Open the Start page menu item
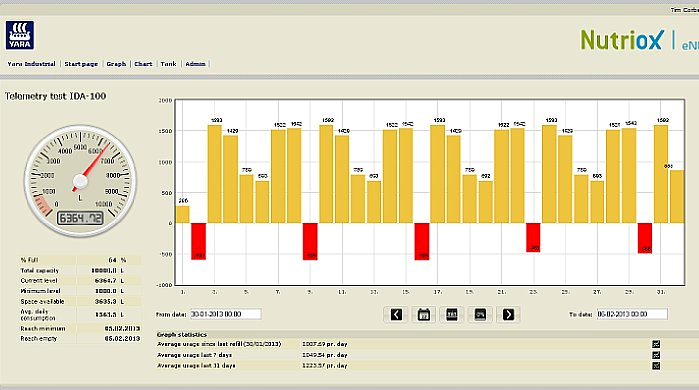699x390 pixels. click(81, 64)
